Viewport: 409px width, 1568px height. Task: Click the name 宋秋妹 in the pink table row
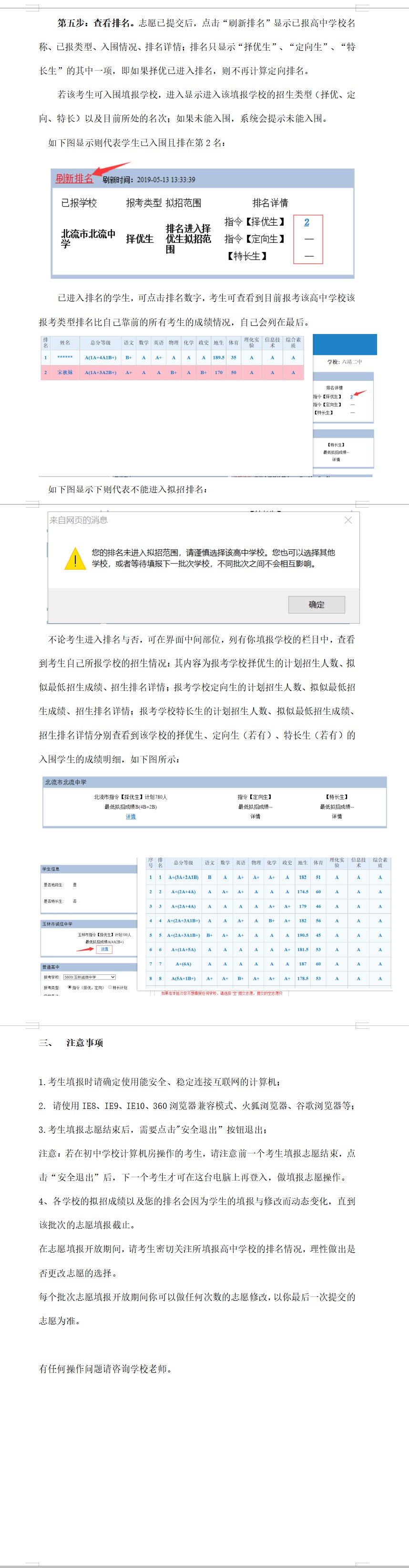65,372
